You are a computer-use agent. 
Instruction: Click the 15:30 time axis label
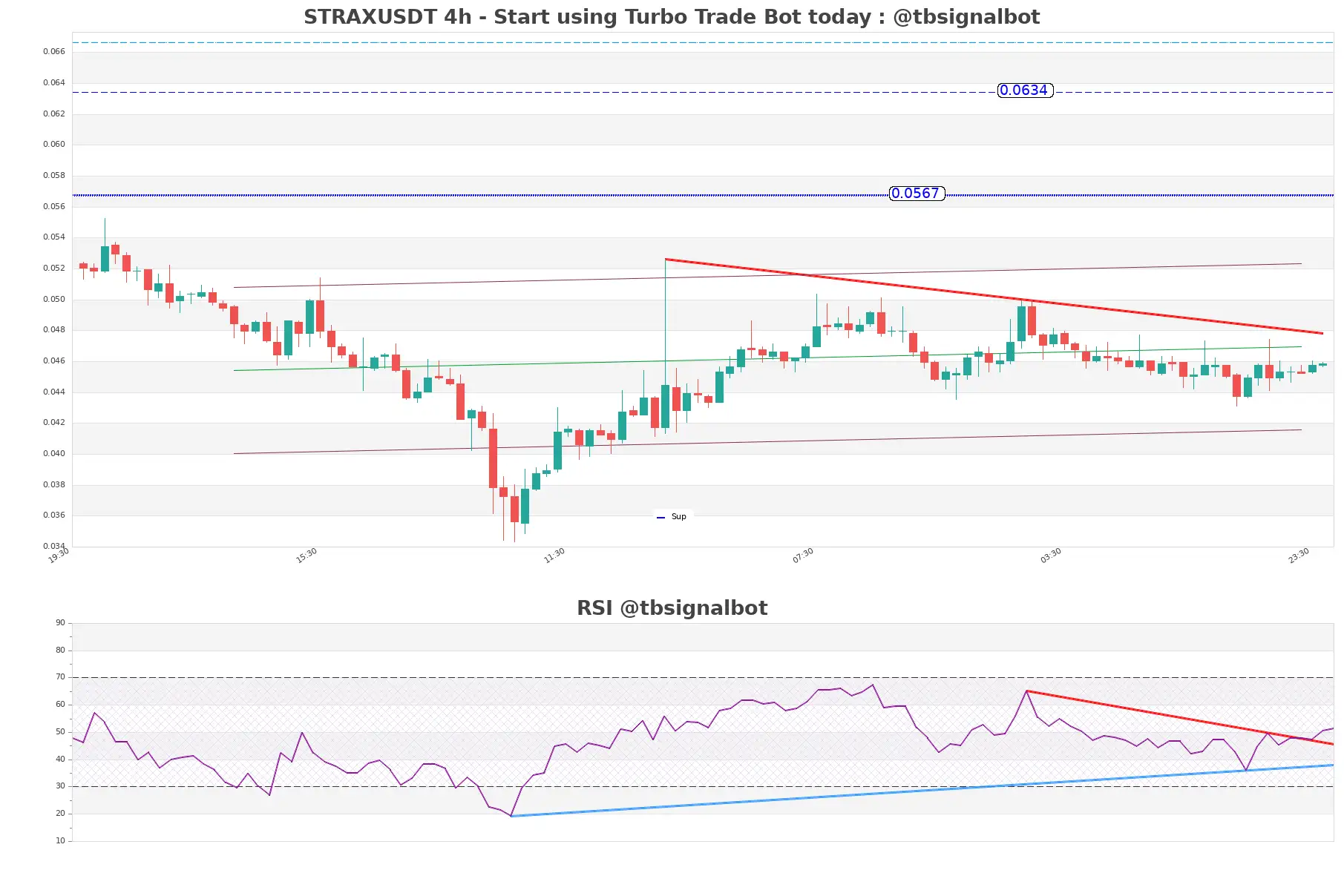(x=307, y=556)
